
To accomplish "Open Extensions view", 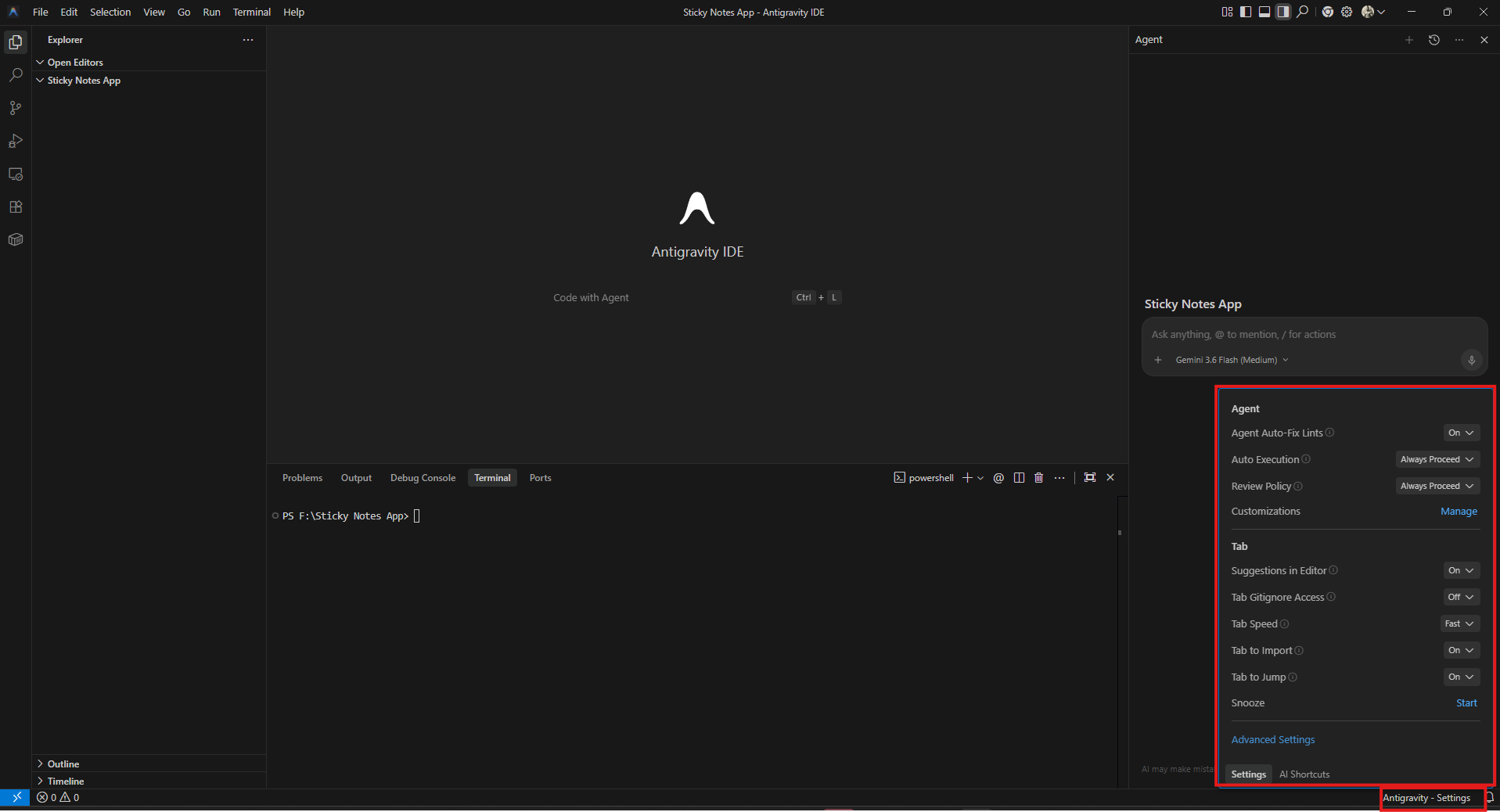I will tap(16, 207).
